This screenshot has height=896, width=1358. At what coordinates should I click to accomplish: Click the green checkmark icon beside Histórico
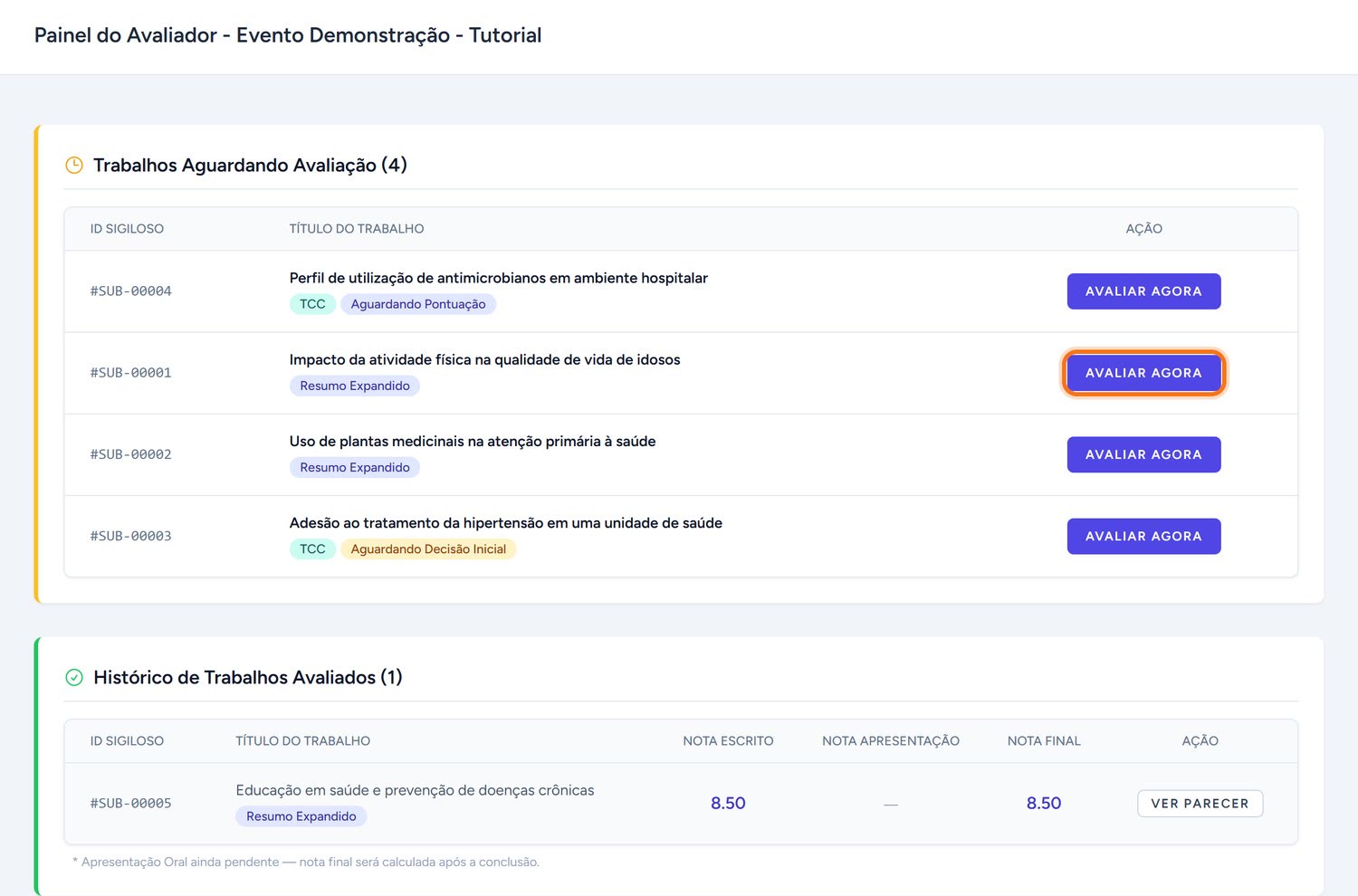74,677
